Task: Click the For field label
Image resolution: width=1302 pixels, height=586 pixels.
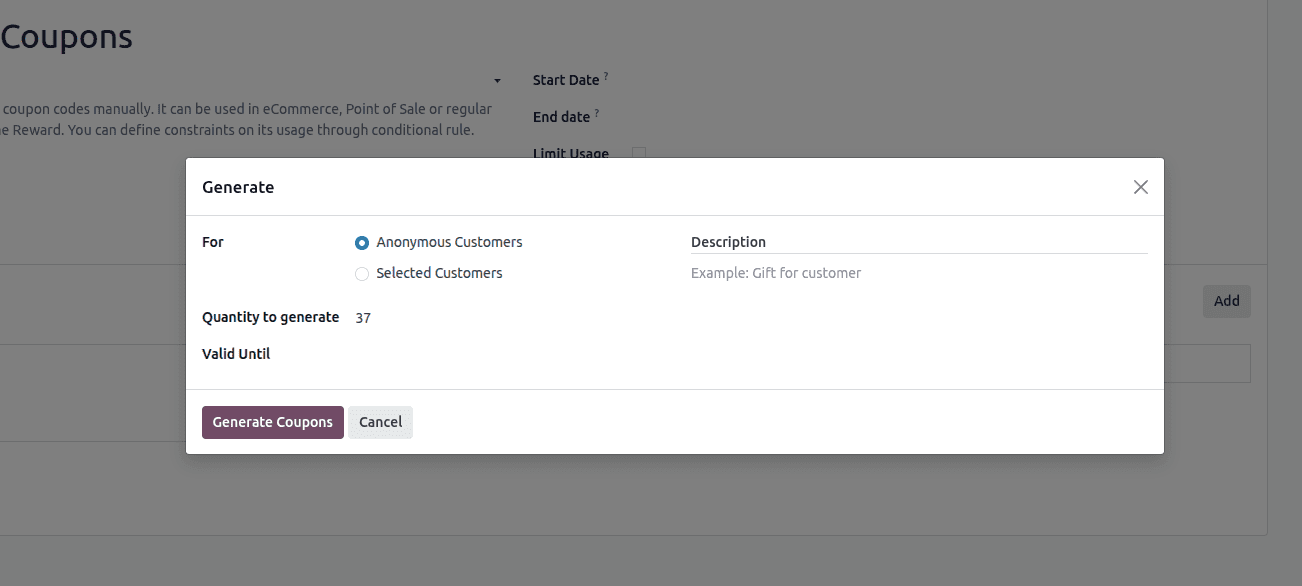Action: 212,241
